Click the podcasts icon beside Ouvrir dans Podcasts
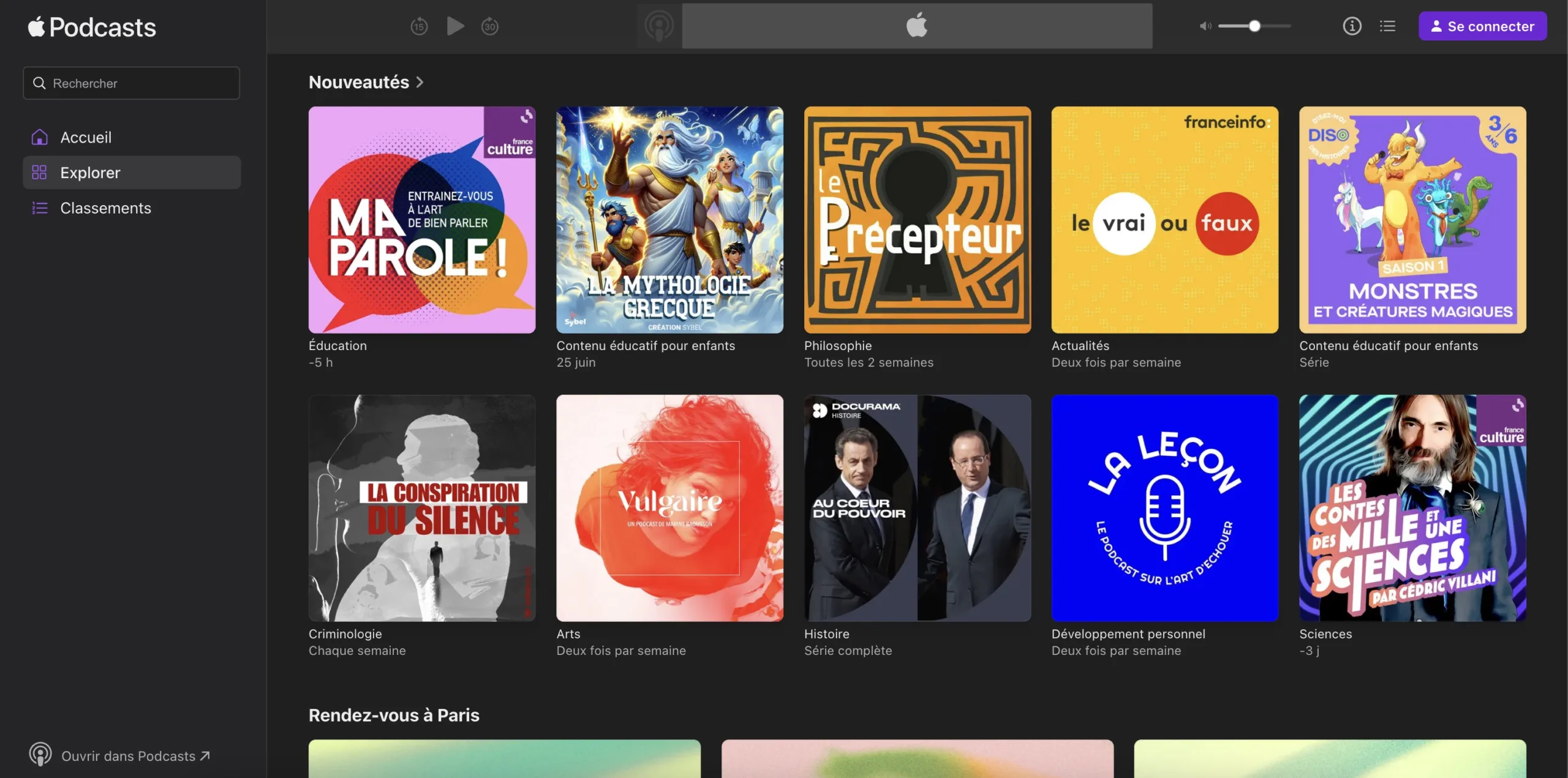 tap(40, 754)
